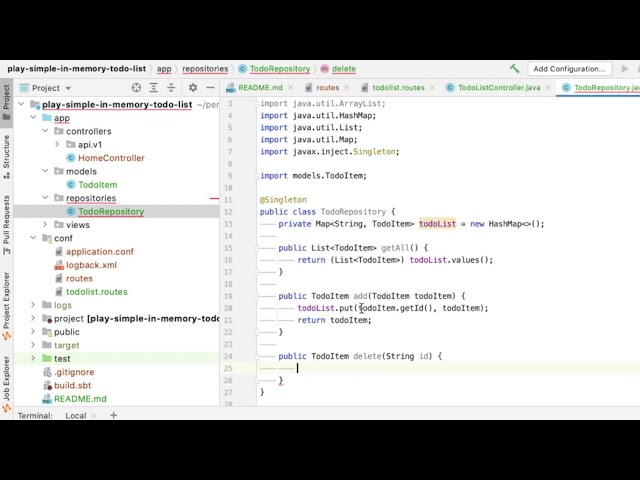Toggle folding of imports at line 3
640x480 pixels.
coord(256,104)
